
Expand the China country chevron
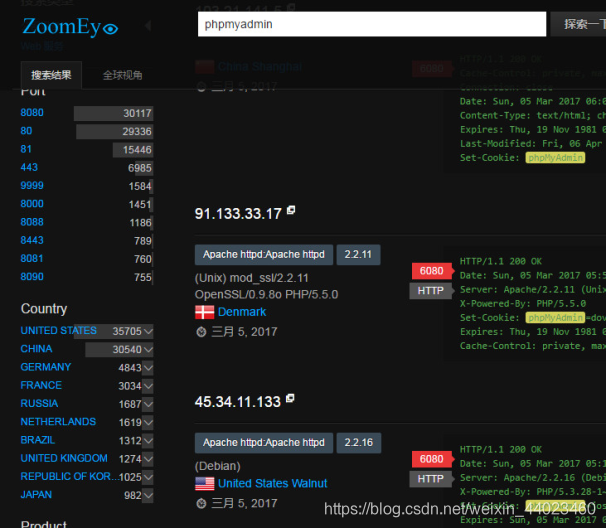pyautogui.click(x=148, y=349)
